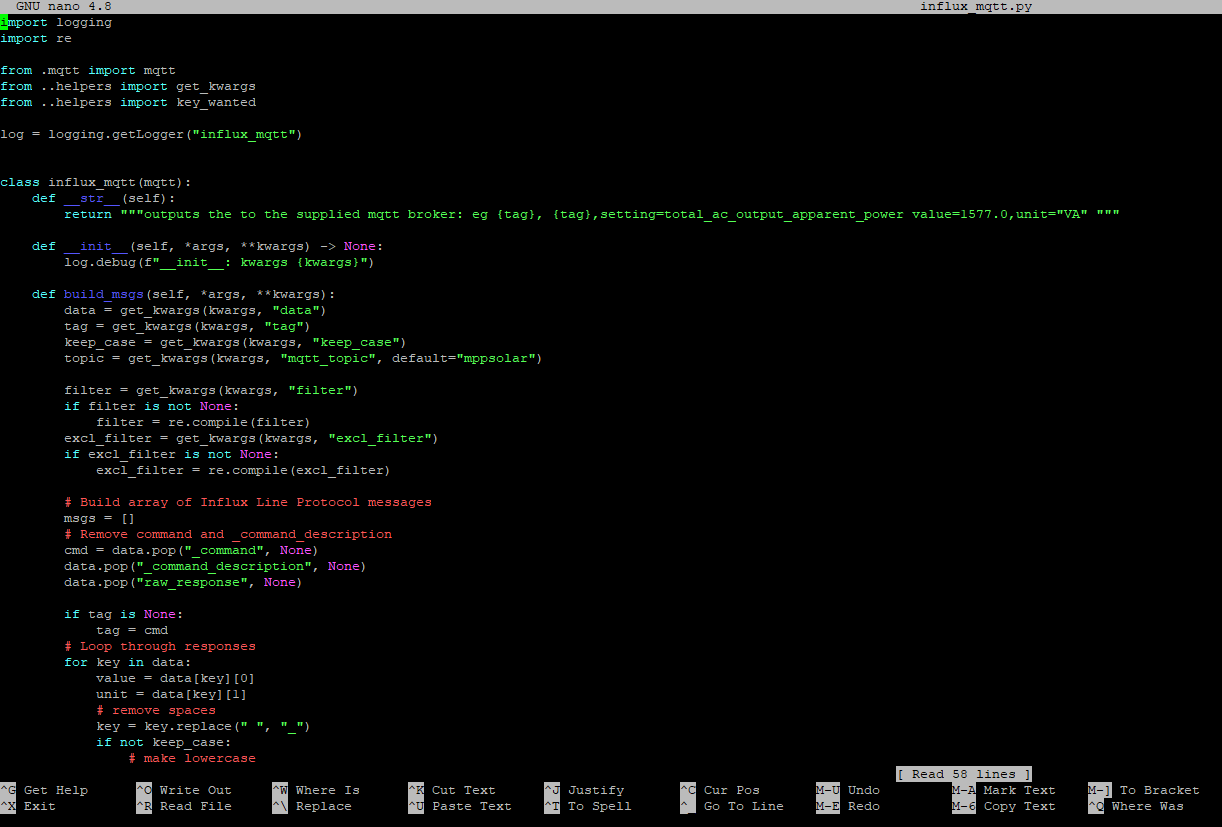Click the 'import get_kwargs' line
1222x827 pixels.
pos(128,86)
